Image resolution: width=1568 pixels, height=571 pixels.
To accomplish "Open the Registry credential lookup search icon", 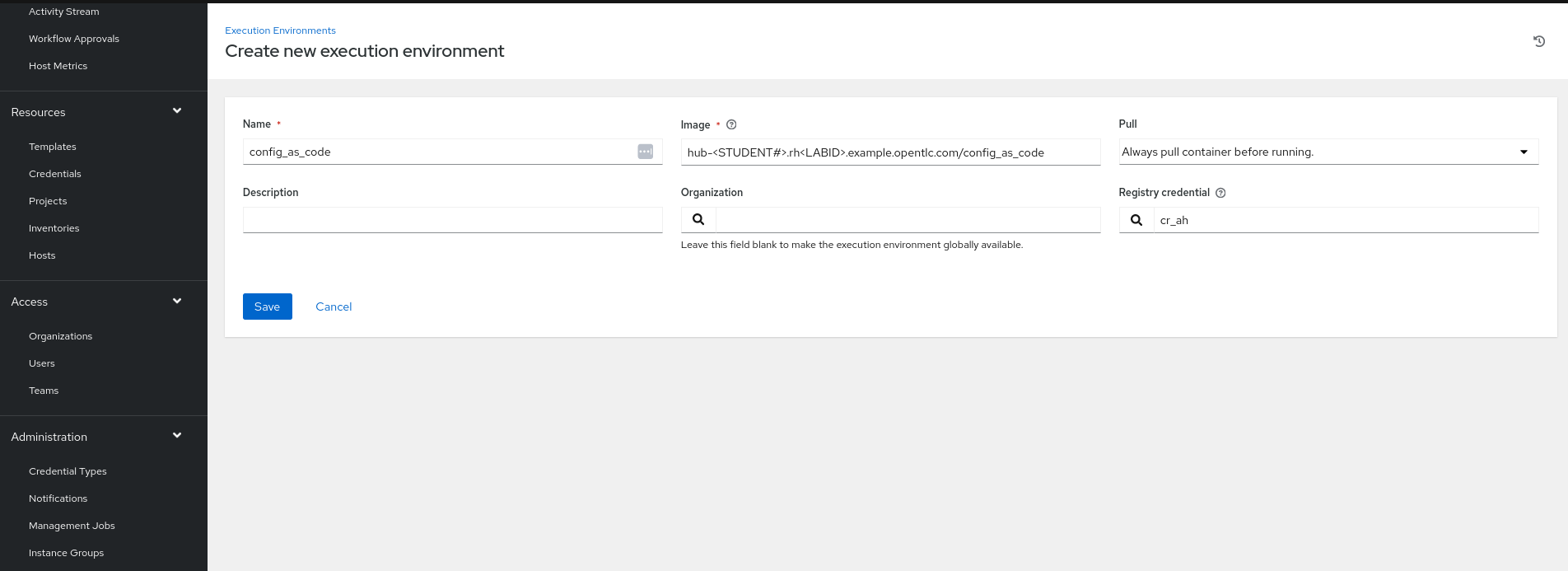I will point(1136,220).
